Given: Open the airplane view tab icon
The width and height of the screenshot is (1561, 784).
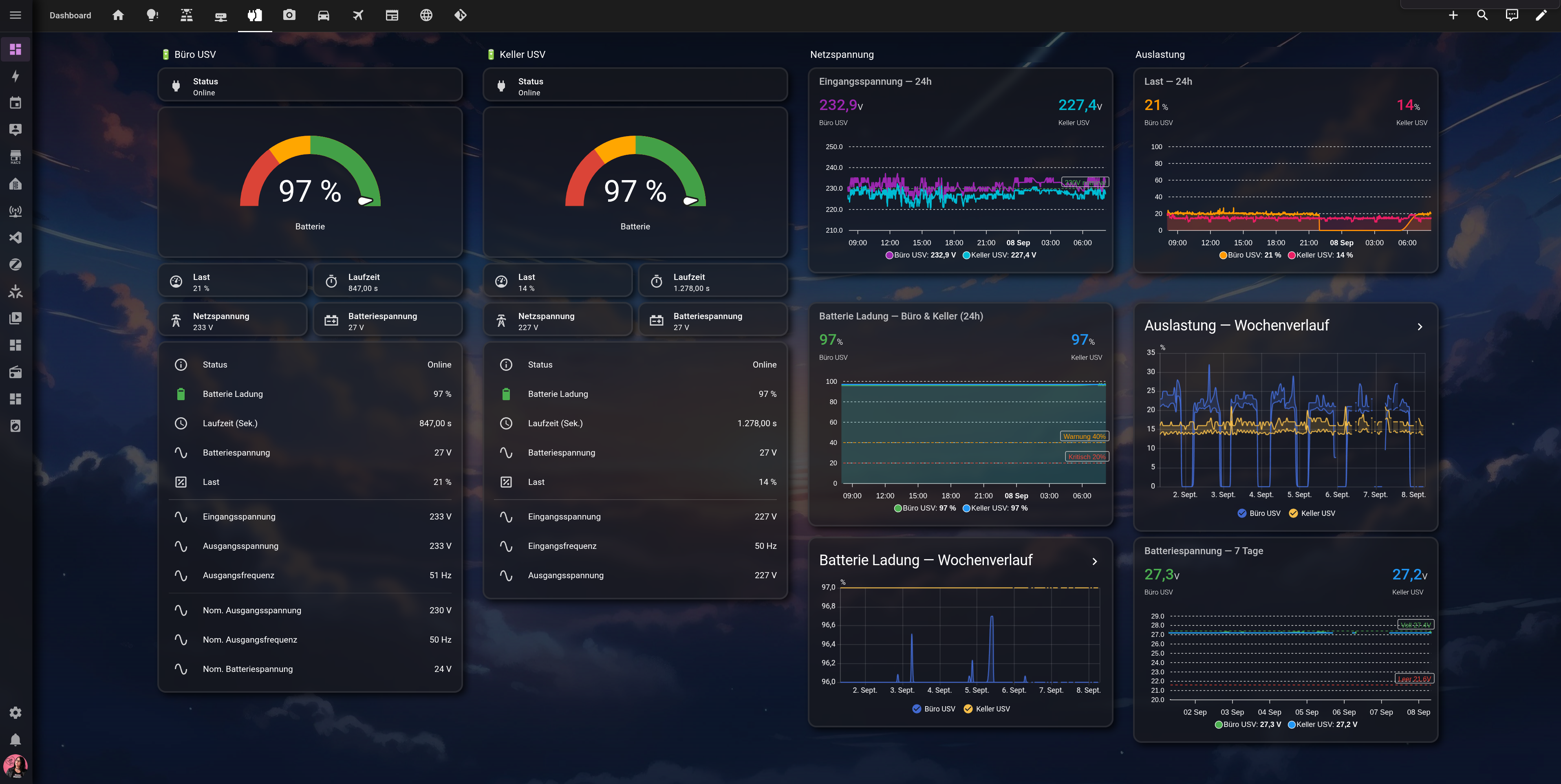Looking at the screenshot, I should coord(358,15).
